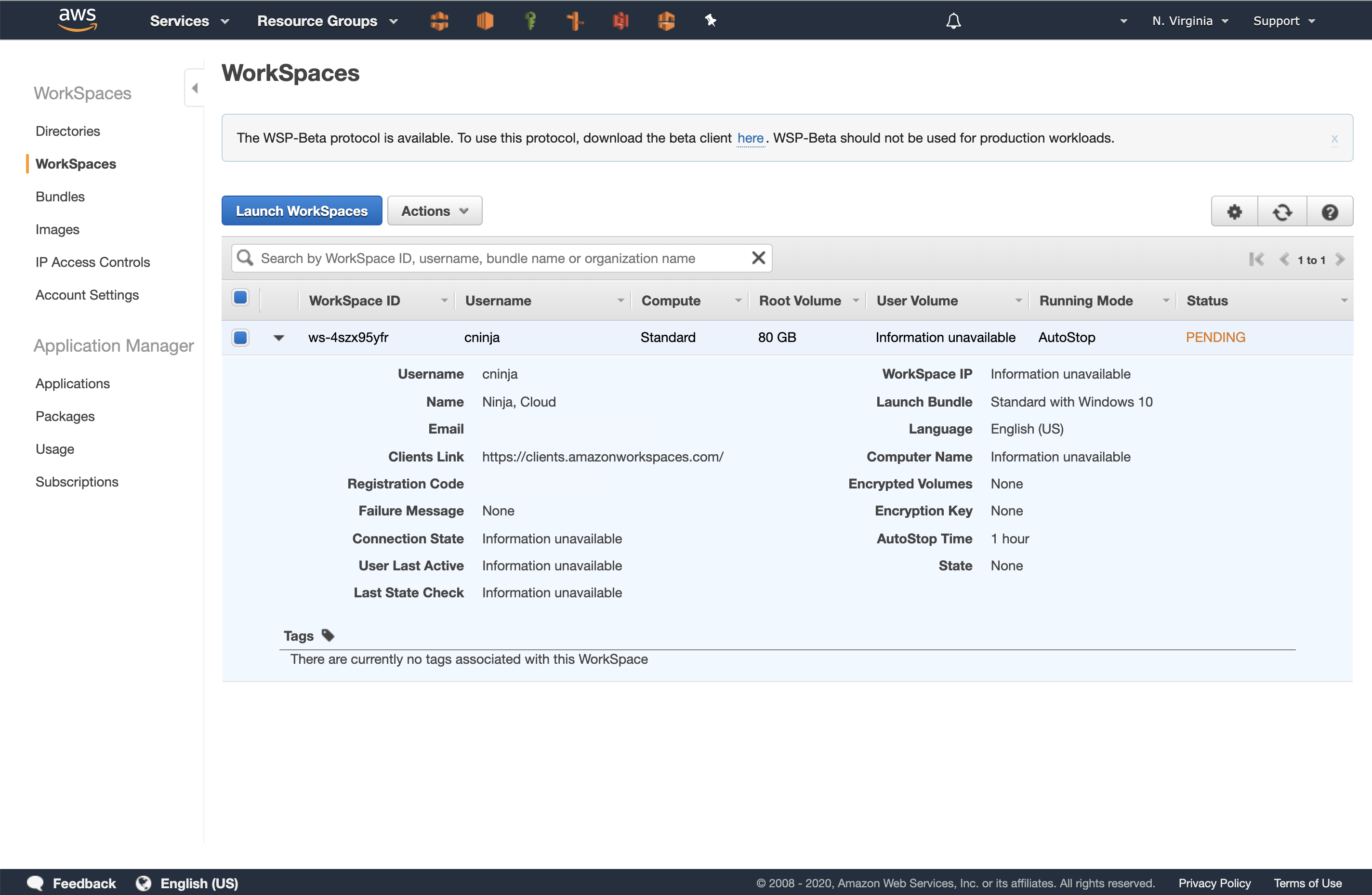Click the AutoStop running mode cell

tap(1067, 337)
